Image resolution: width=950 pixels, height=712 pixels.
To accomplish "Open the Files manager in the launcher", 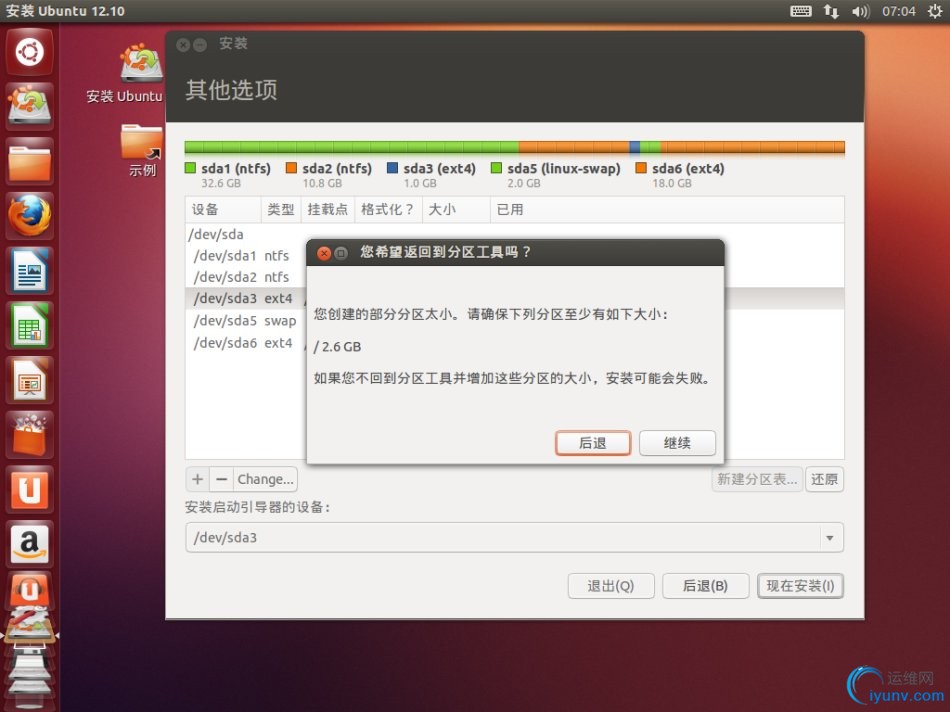I will [x=29, y=161].
